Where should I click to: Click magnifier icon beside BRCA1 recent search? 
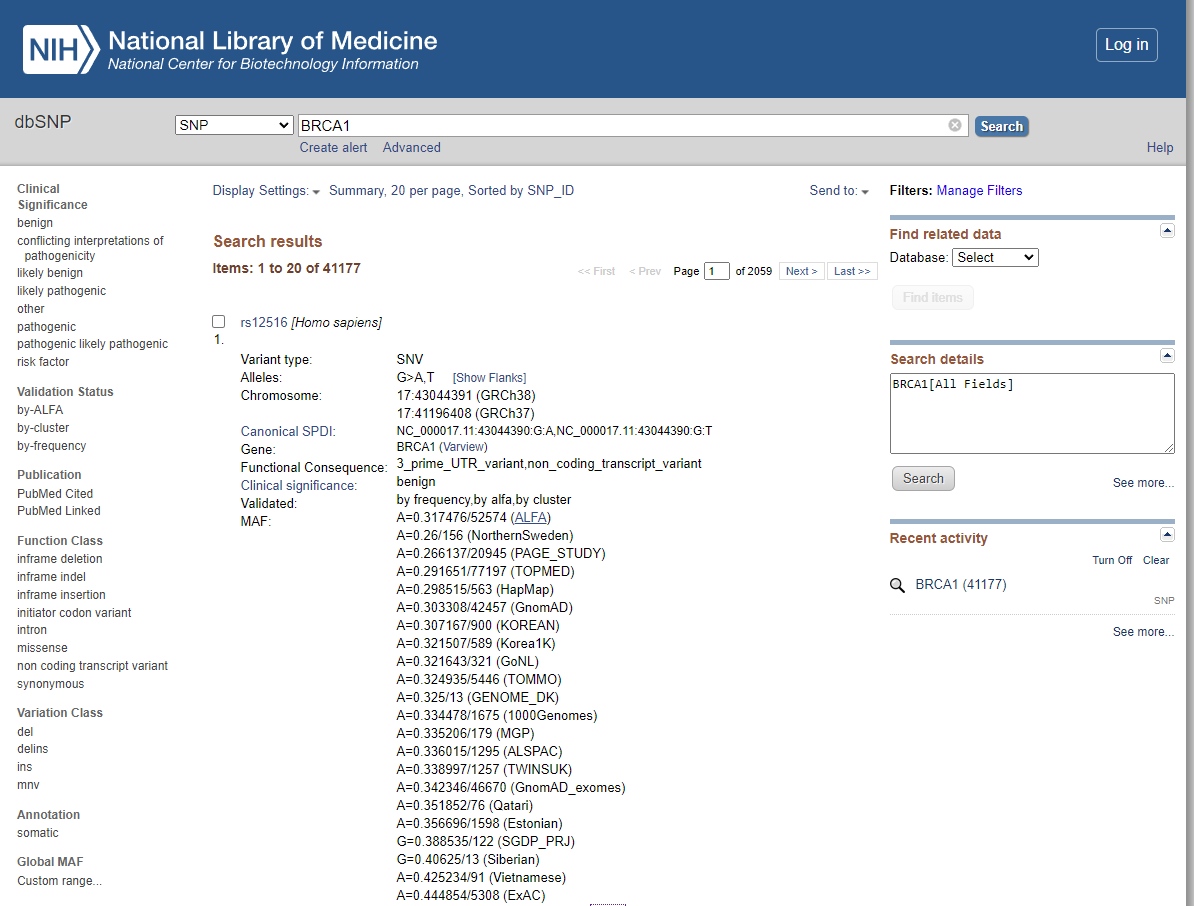click(897, 585)
